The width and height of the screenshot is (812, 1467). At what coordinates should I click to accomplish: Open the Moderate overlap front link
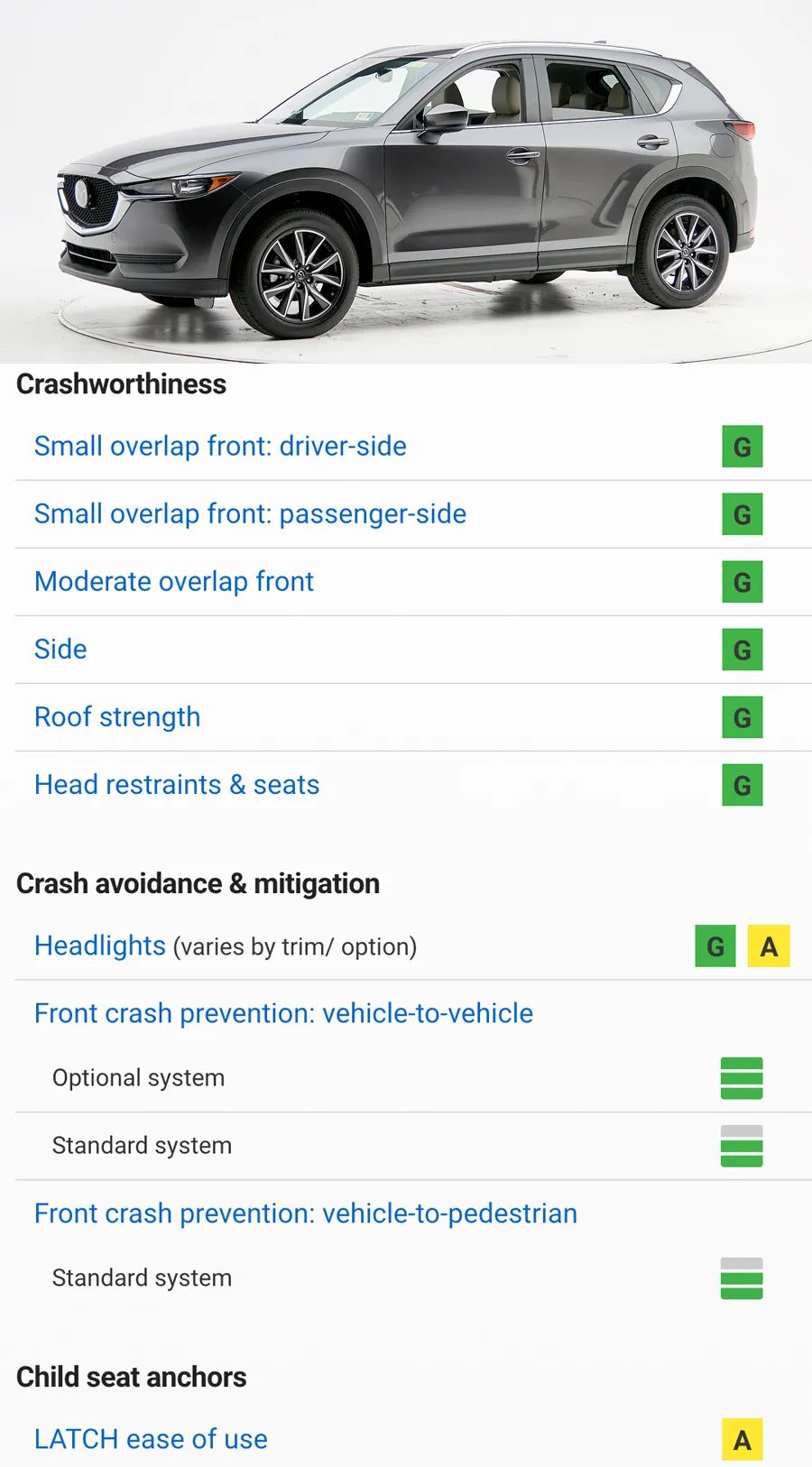tap(174, 582)
